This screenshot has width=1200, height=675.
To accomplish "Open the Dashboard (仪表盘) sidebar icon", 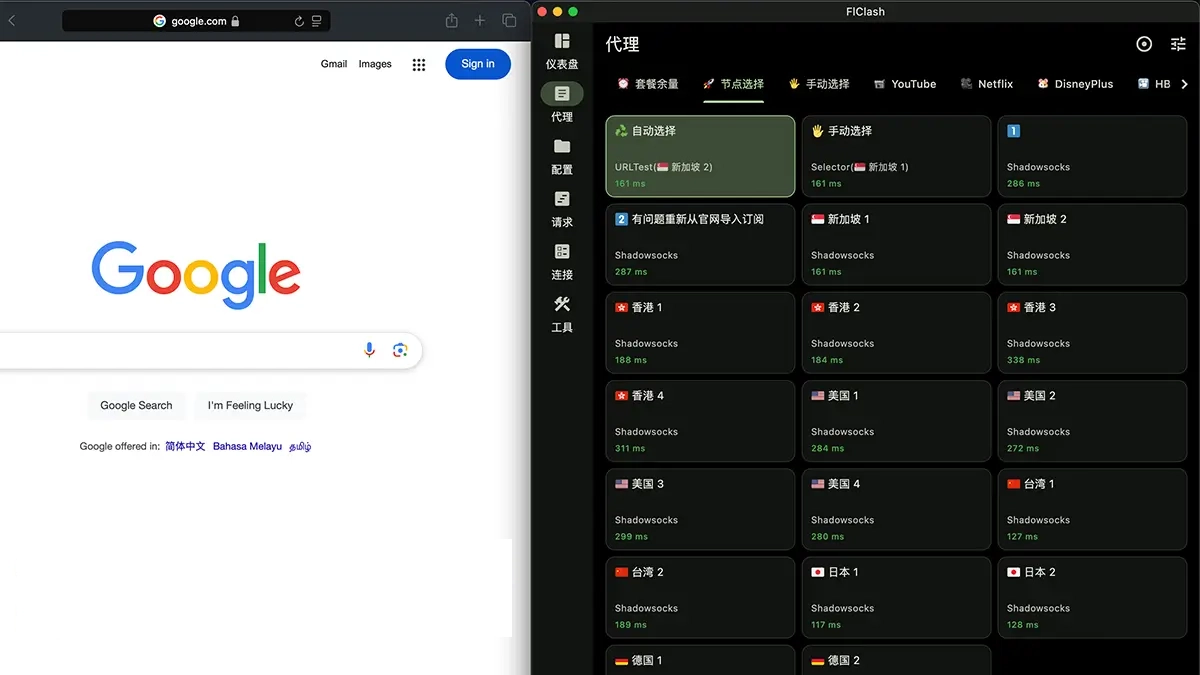I will click(562, 41).
